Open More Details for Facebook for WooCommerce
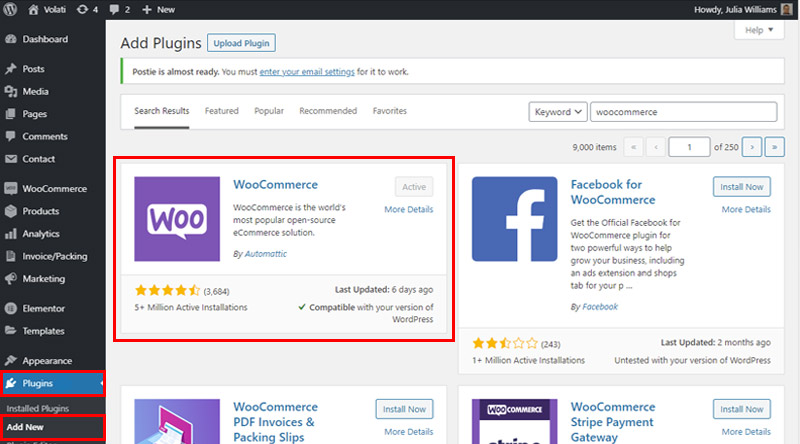The width and height of the screenshot is (800, 444). tap(746, 209)
